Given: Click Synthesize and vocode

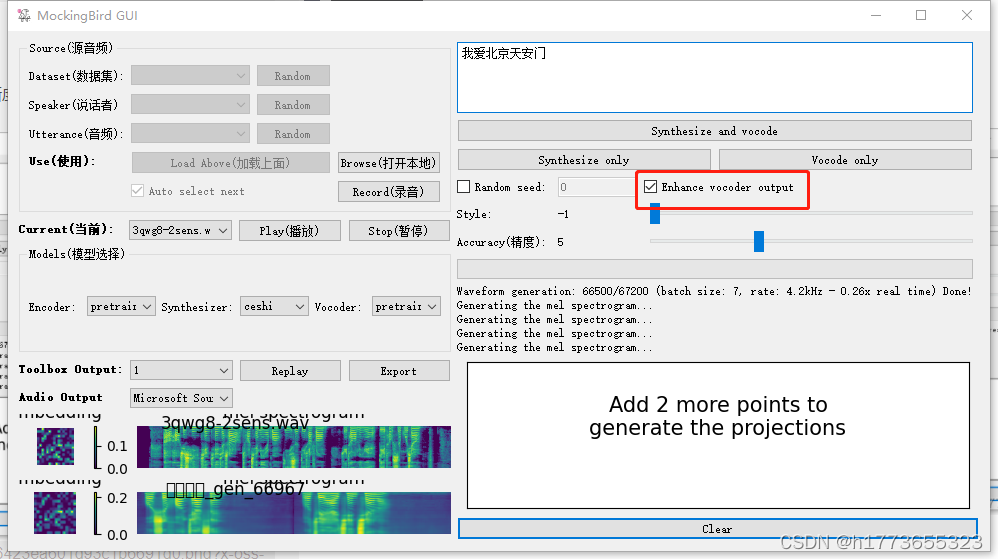Looking at the screenshot, I should [x=715, y=131].
